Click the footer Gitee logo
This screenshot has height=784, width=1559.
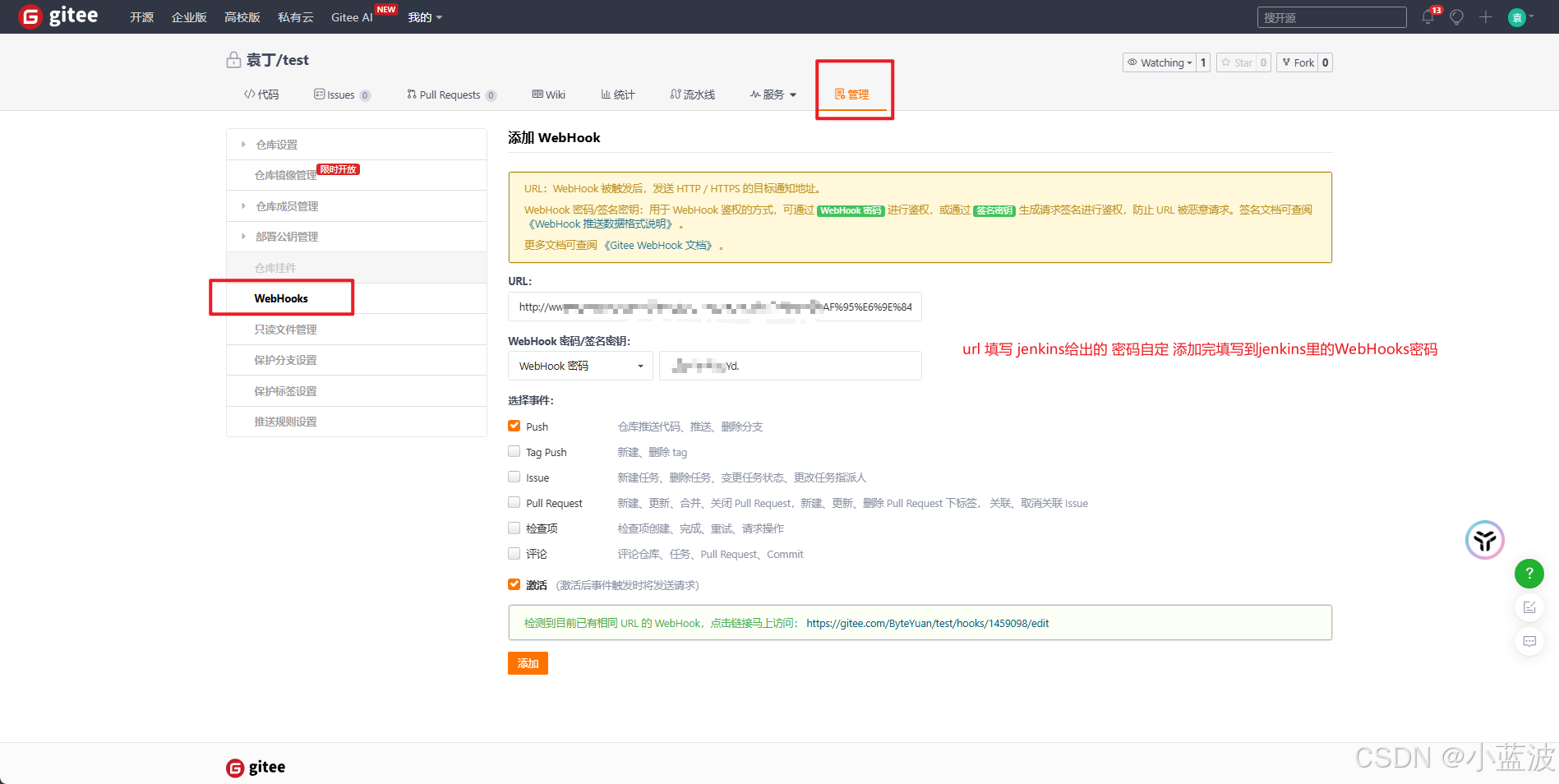click(x=256, y=768)
